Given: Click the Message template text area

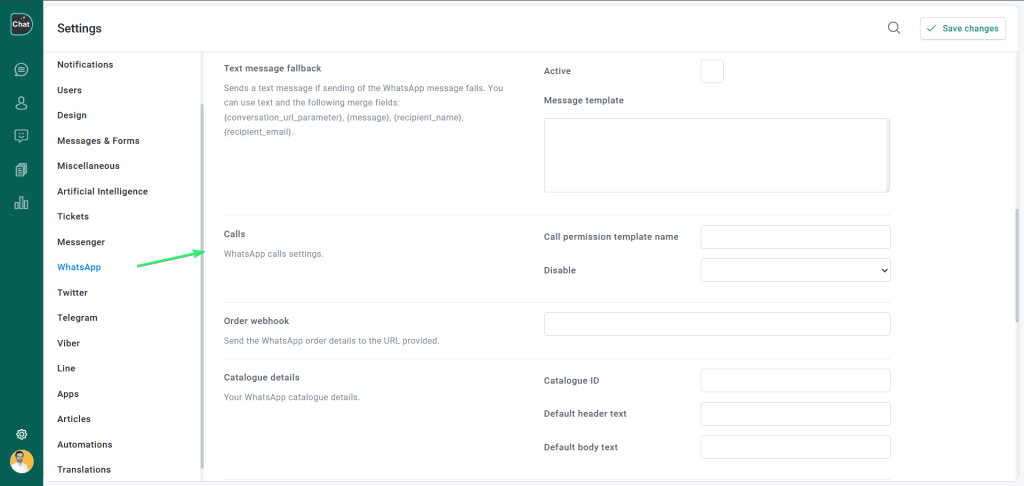Looking at the screenshot, I should (x=716, y=155).
